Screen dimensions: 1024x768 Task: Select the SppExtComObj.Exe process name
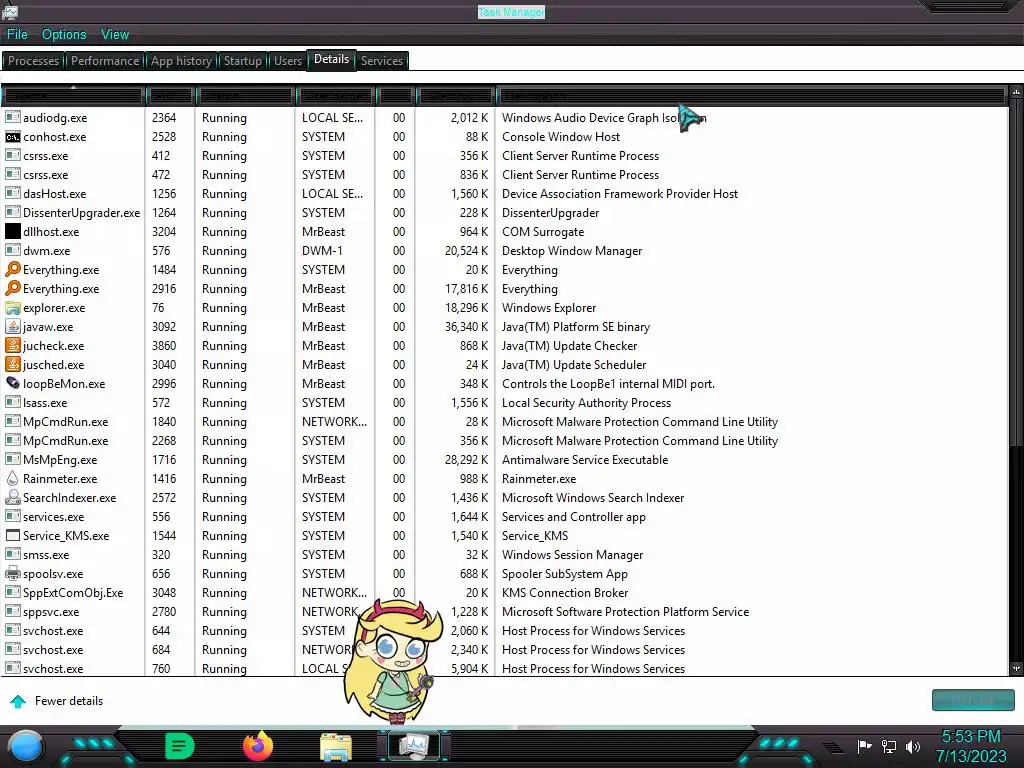click(x=73, y=593)
